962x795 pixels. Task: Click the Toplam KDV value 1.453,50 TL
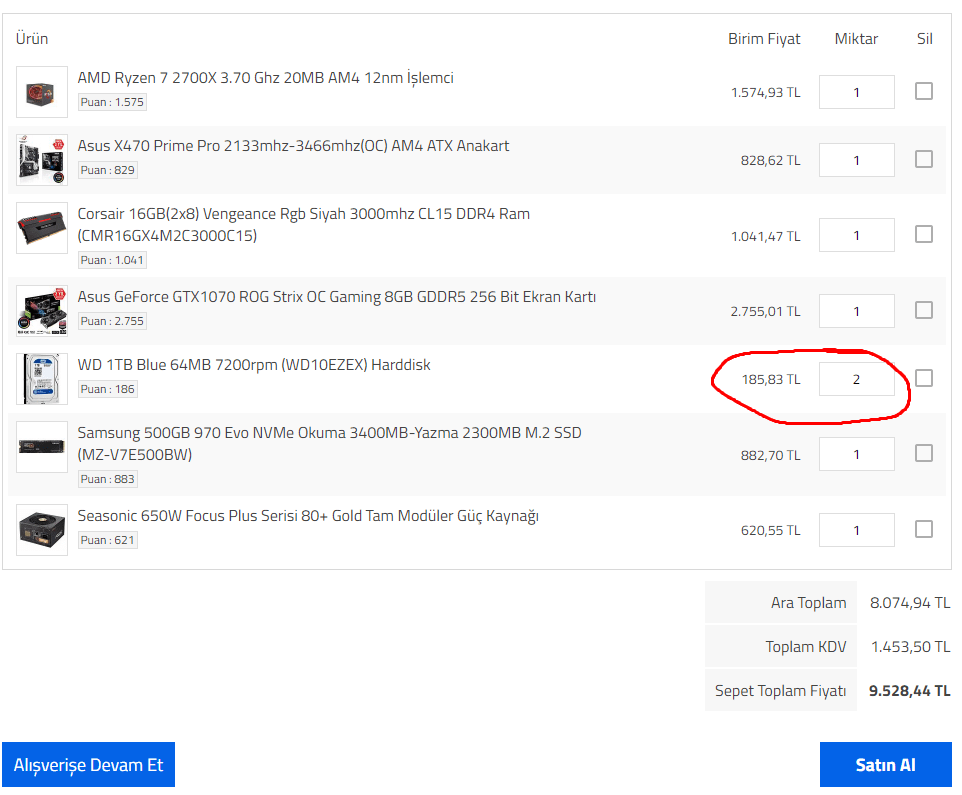point(910,647)
